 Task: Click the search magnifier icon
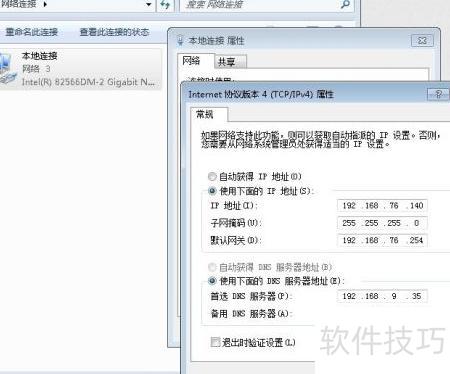(346, 4)
